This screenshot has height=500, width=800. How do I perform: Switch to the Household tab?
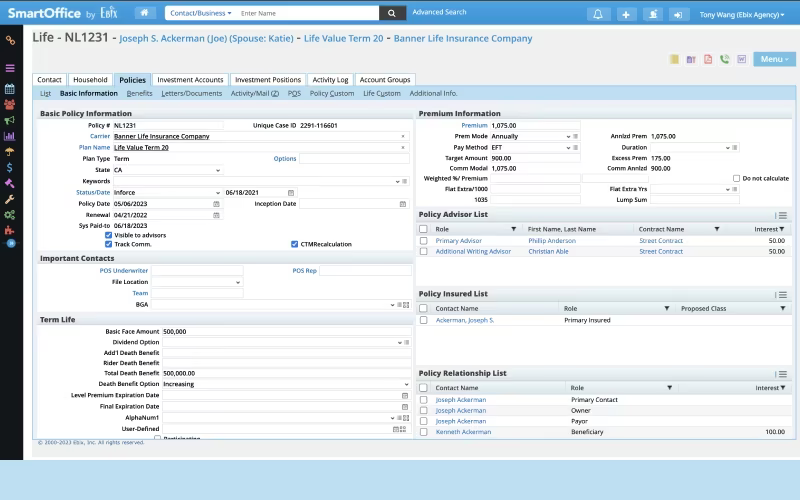point(90,80)
